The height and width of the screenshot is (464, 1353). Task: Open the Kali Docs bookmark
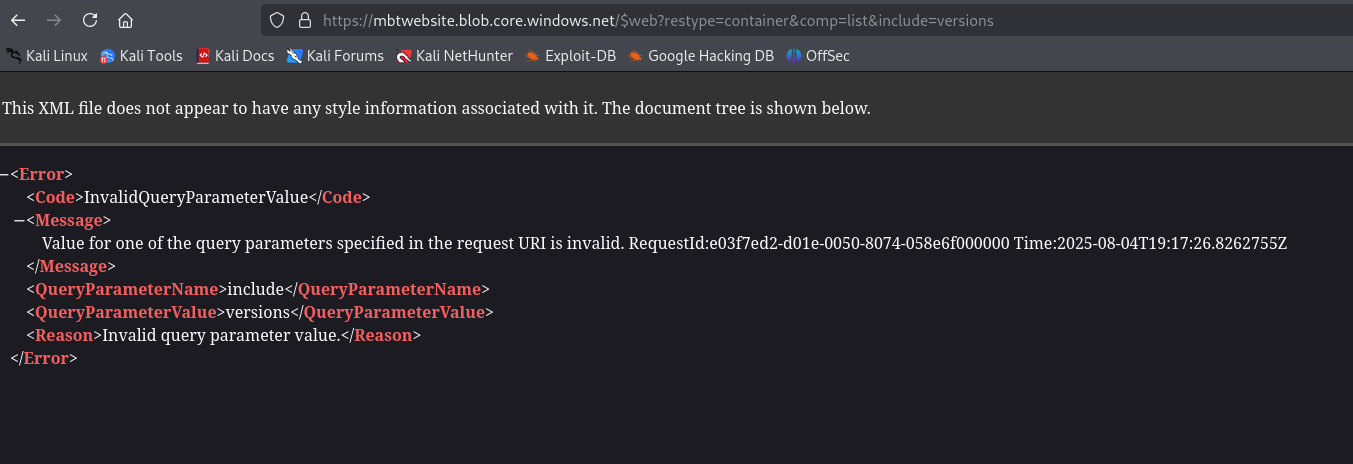[235, 56]
